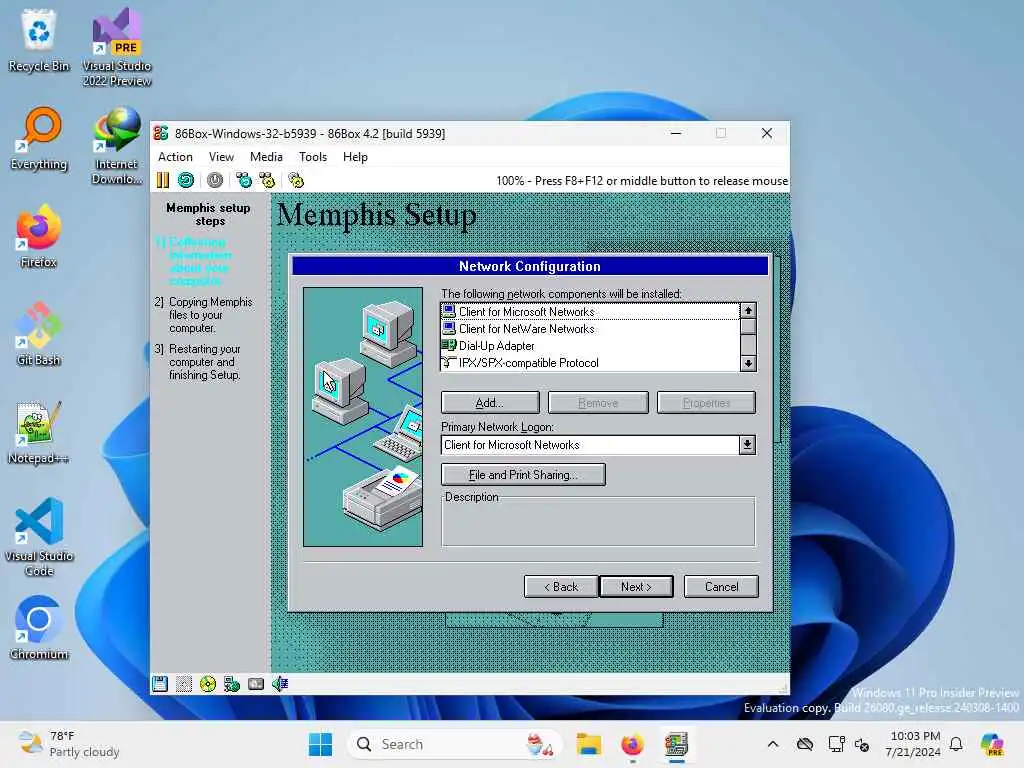Pause the emulation with the pause icon

(x=163, y=180)
